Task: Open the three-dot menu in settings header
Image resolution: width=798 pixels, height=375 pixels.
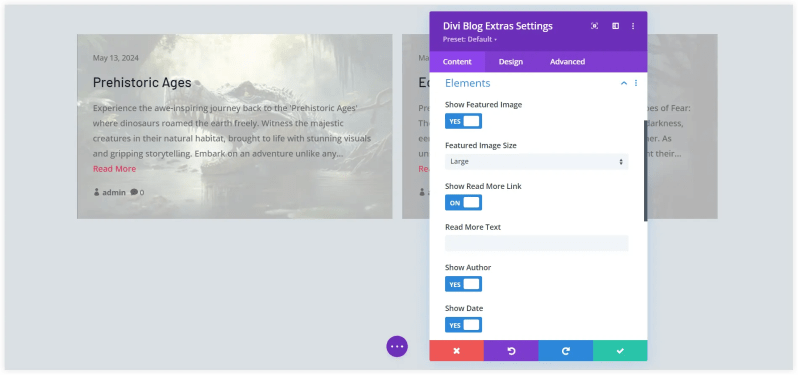Action: point(633,26)
